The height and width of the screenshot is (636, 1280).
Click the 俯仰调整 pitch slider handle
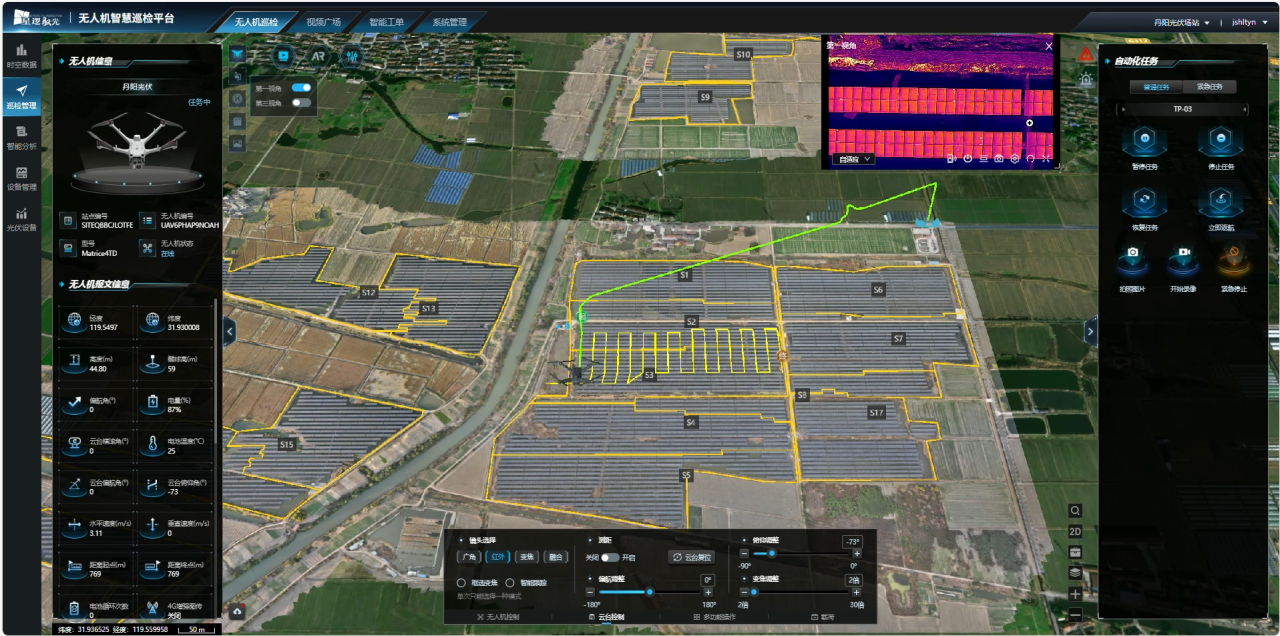coord(772,553)
